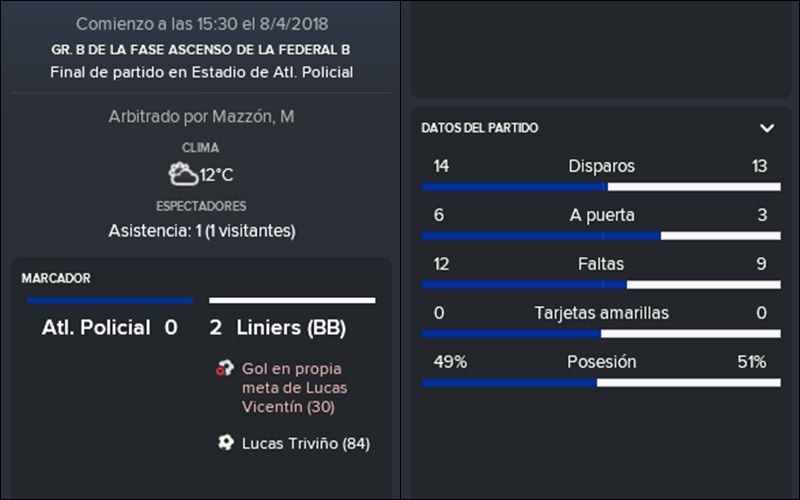Open the Federal B competition title
The image size is (800, 500).
pyautogui.click(x=201, y=49)
